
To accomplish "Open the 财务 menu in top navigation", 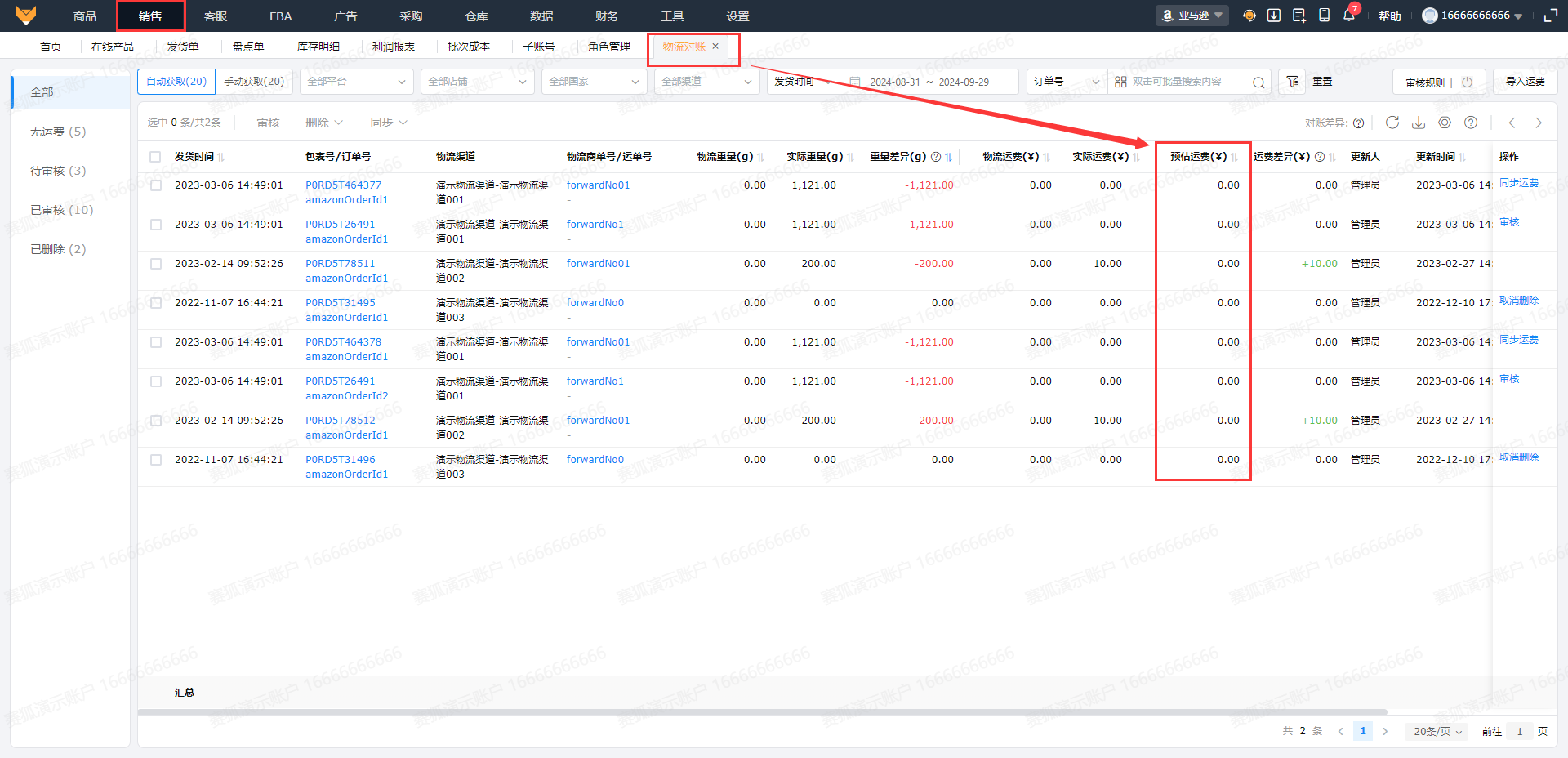I will pos(607,16).
